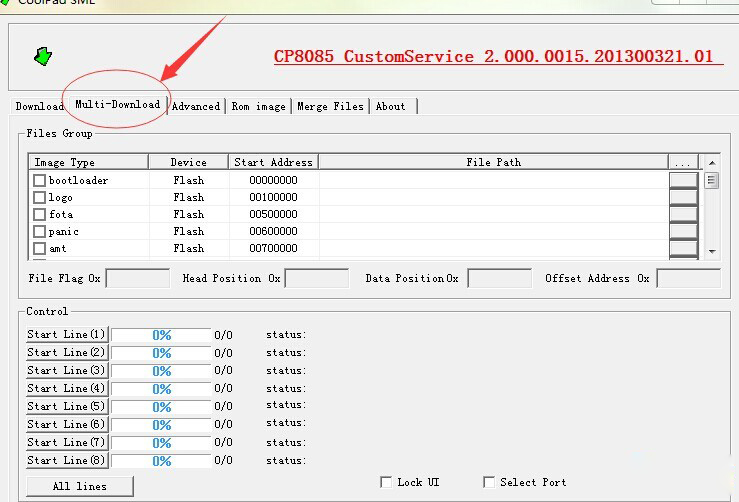Click the Start Line (5) button
The width and height of the screenshot is (739, 502).
tap(67, 406)
